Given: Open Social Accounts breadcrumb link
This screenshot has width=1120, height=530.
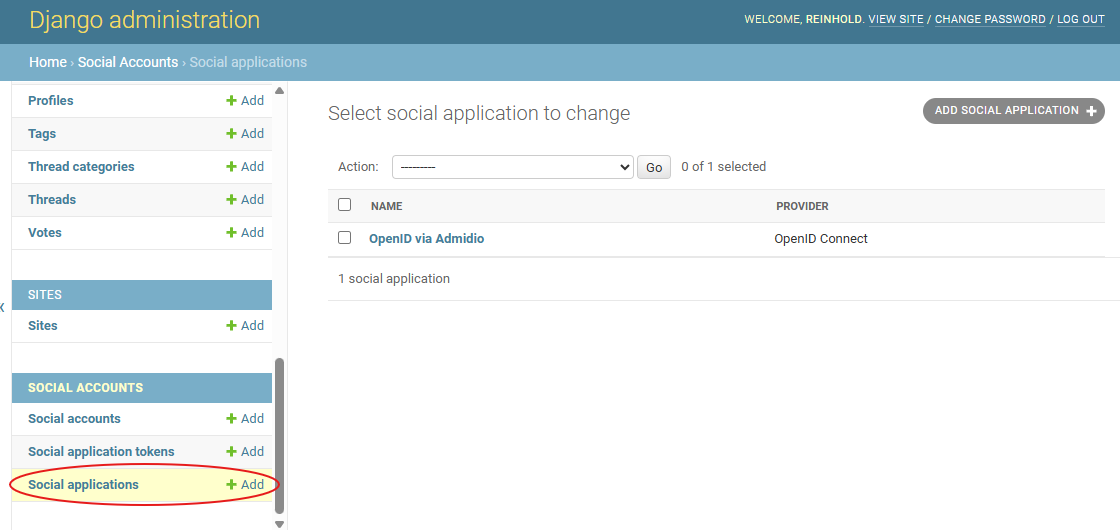Looking at the screenshot, I should click(127, 62).
